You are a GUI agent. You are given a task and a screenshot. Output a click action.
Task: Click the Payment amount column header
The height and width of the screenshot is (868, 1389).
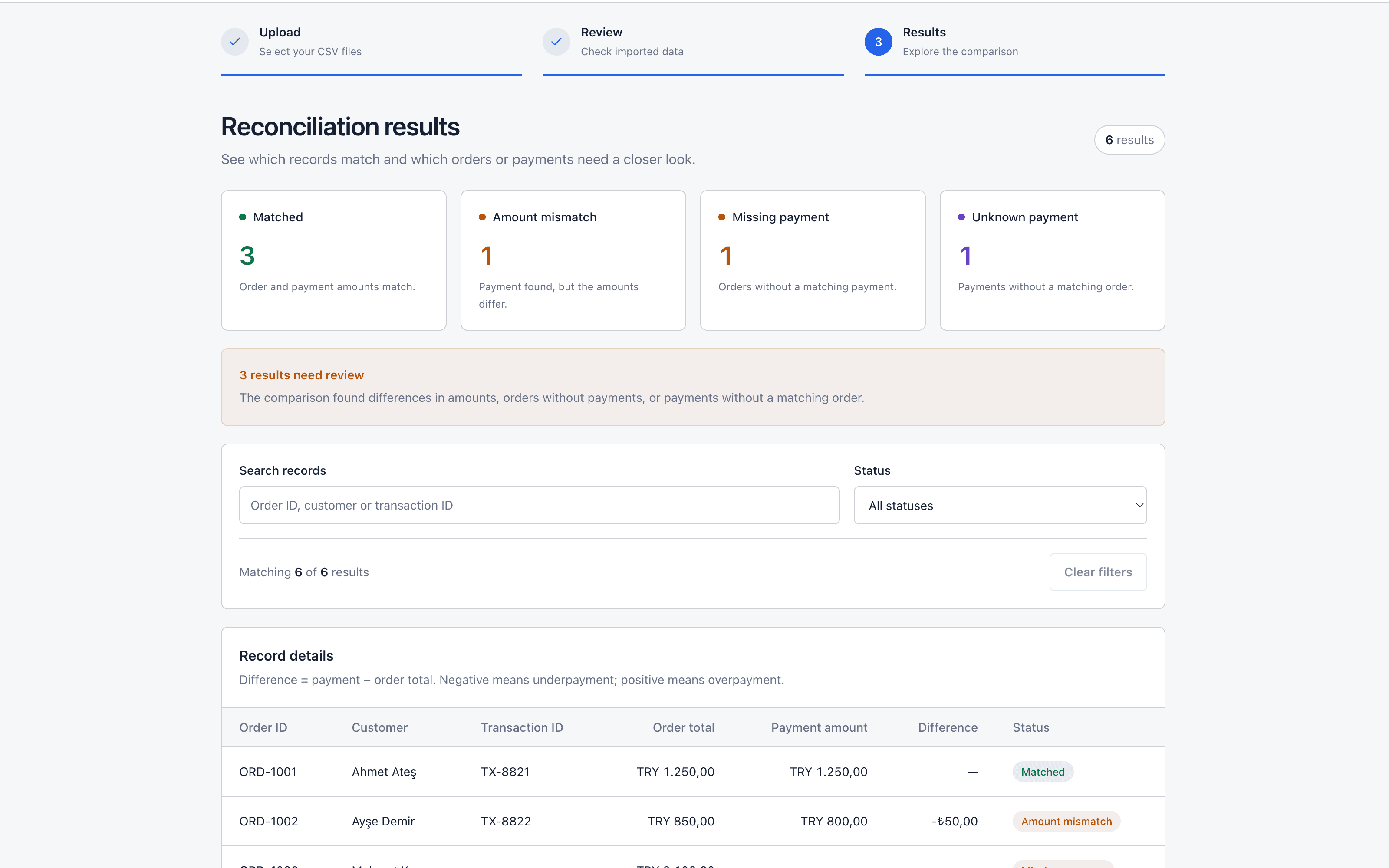click(x=819, y=727)
